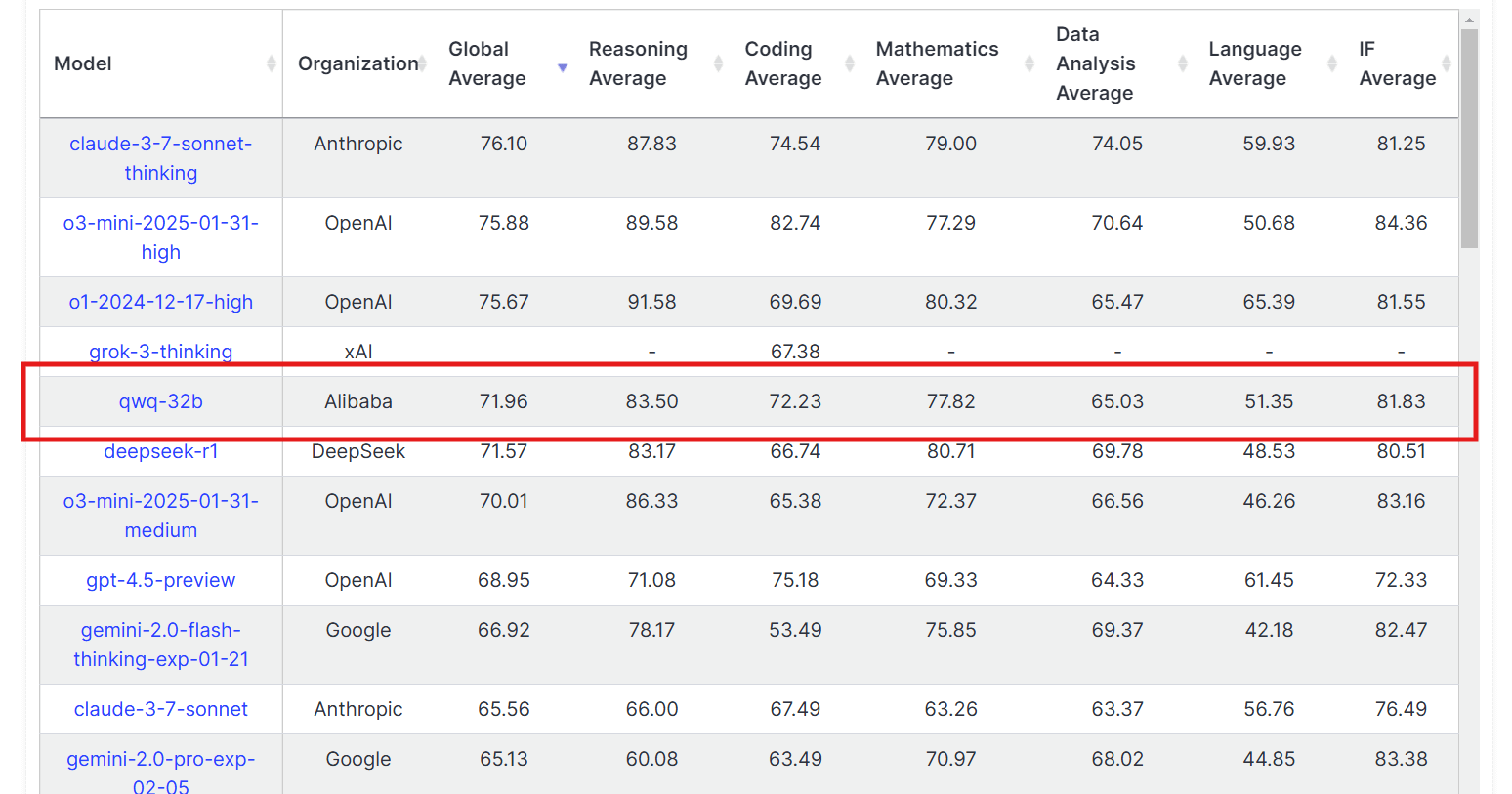Sort by Organization column arrows
Image resolution: width=1512 pixels, height=794 pixels.
coord(423,63)
